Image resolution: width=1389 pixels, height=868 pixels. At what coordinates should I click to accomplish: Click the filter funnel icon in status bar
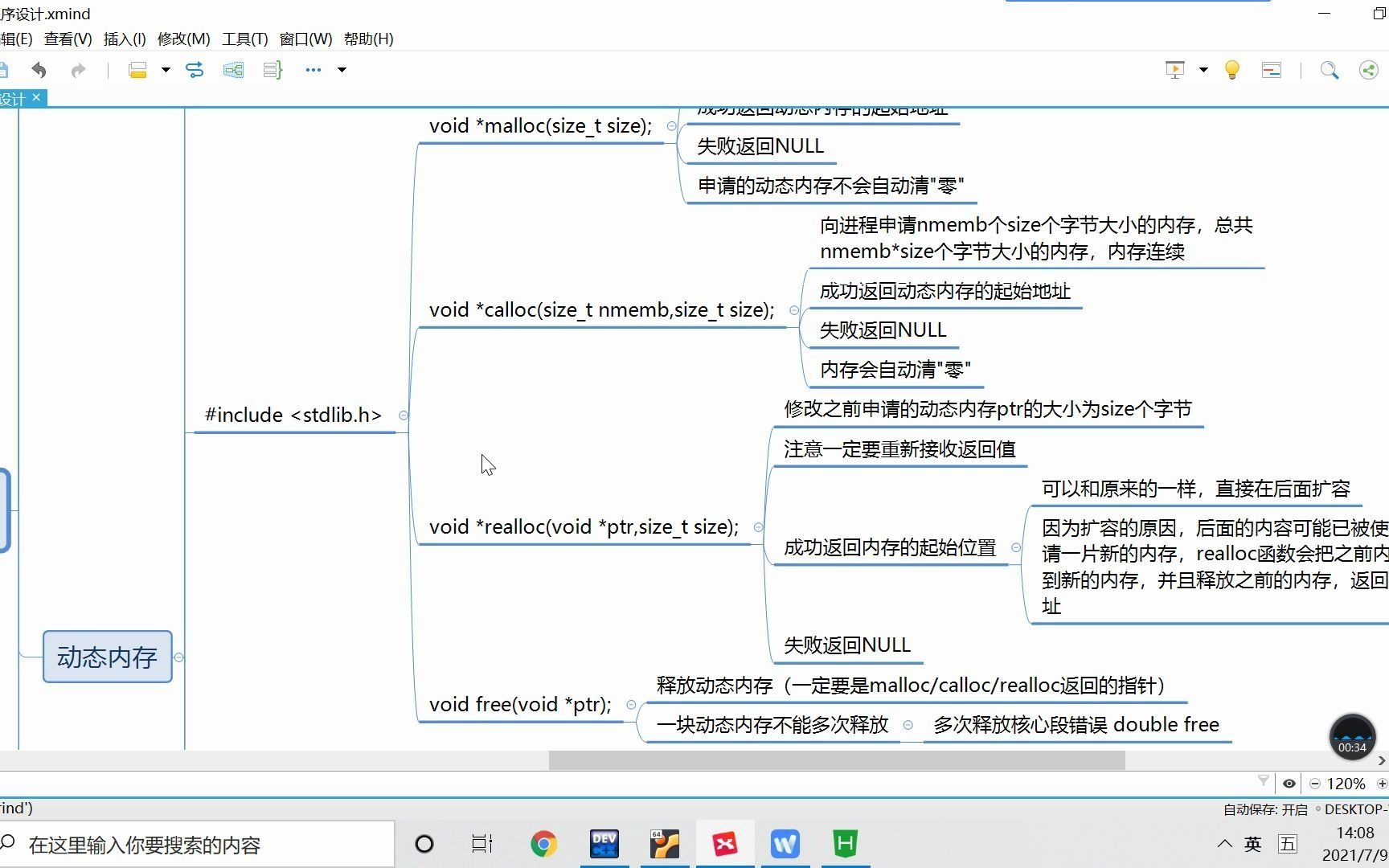pyautogui.click(x=1264, y=781)
